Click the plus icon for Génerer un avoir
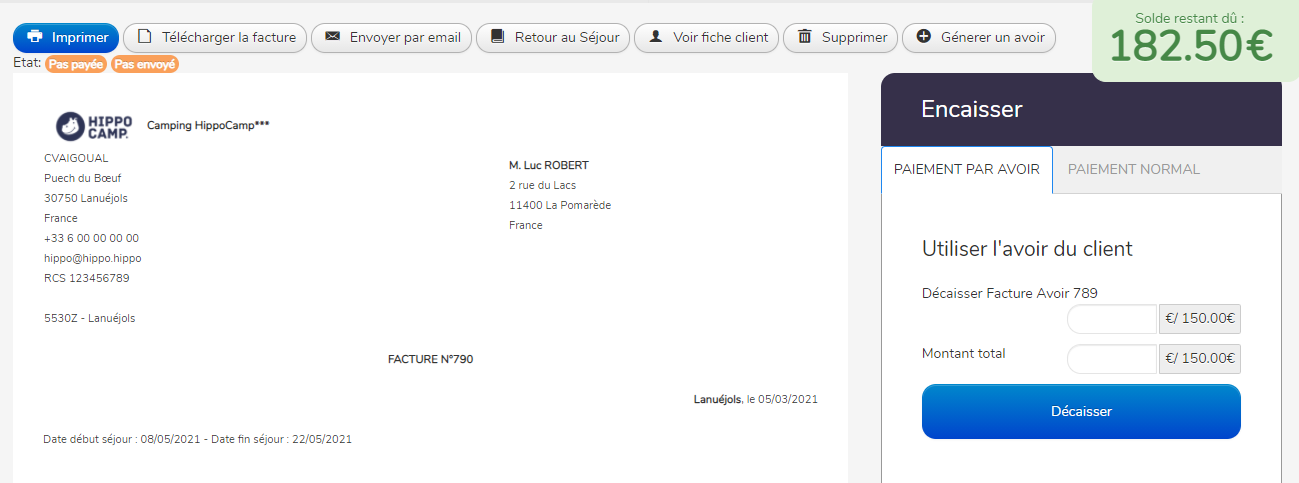 [924, 37]
